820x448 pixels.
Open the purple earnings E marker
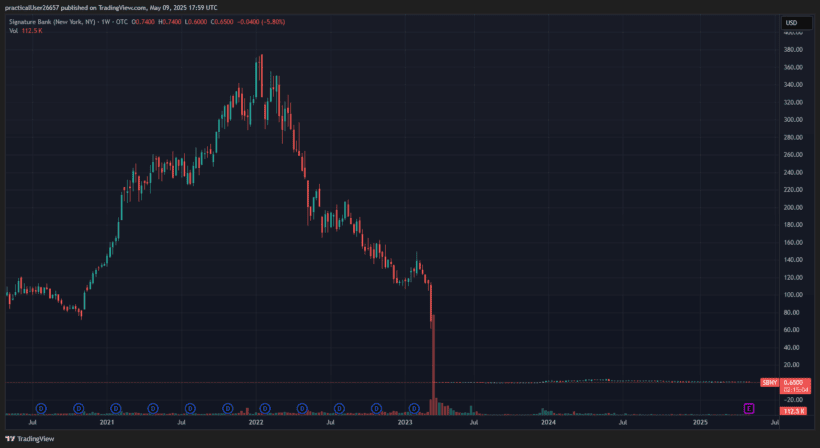[x=748, y=408]
